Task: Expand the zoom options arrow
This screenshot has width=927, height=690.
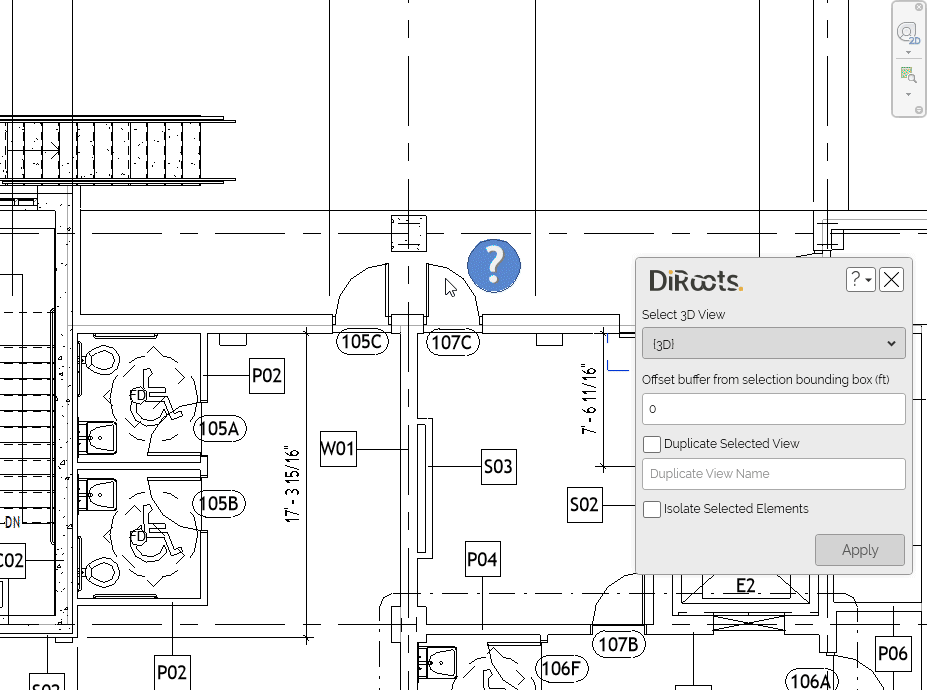Action: (x=908, y=94)
